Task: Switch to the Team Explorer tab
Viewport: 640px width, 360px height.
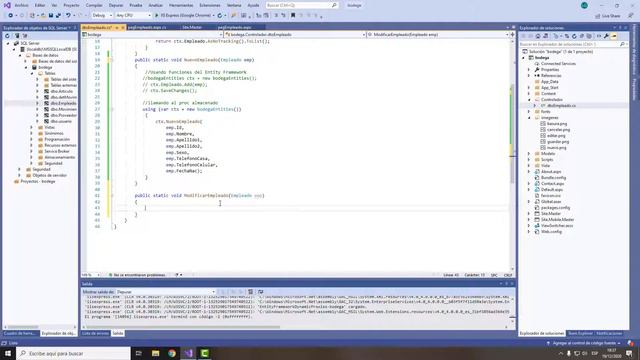Action: (580, 333)
